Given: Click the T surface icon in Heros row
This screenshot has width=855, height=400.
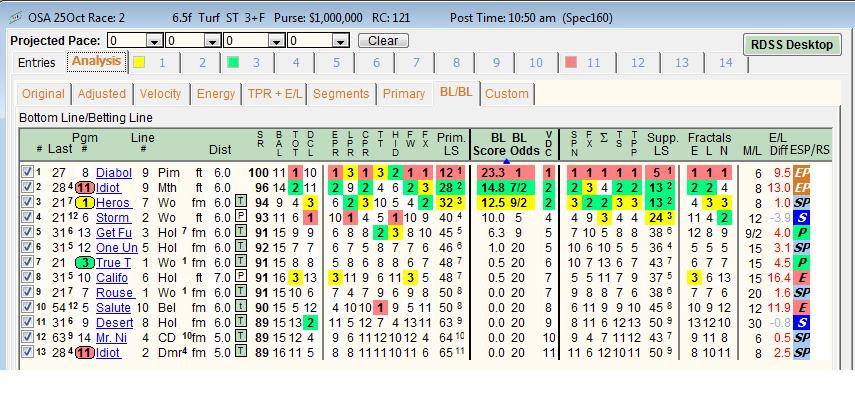Looking at the screenshot, I should pos(240,203).
